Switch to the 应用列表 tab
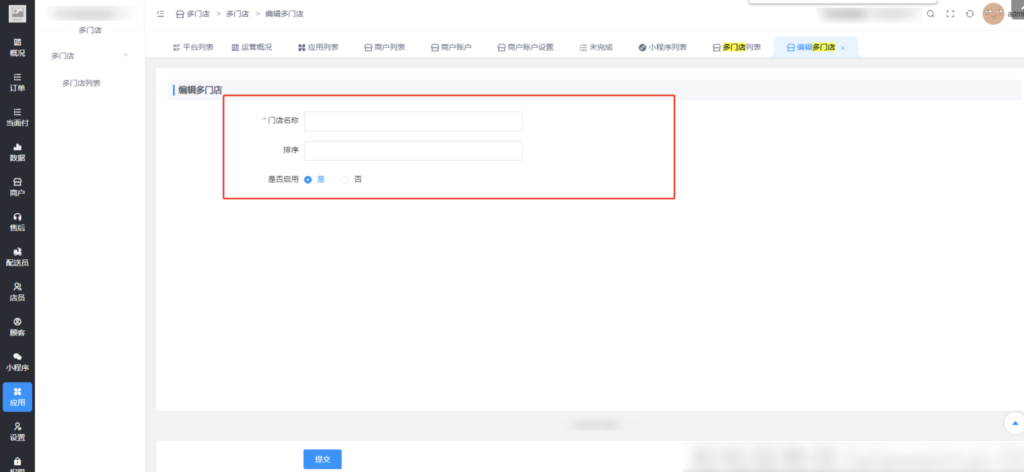The image size is (1024, 472). [x=318, y=47]
